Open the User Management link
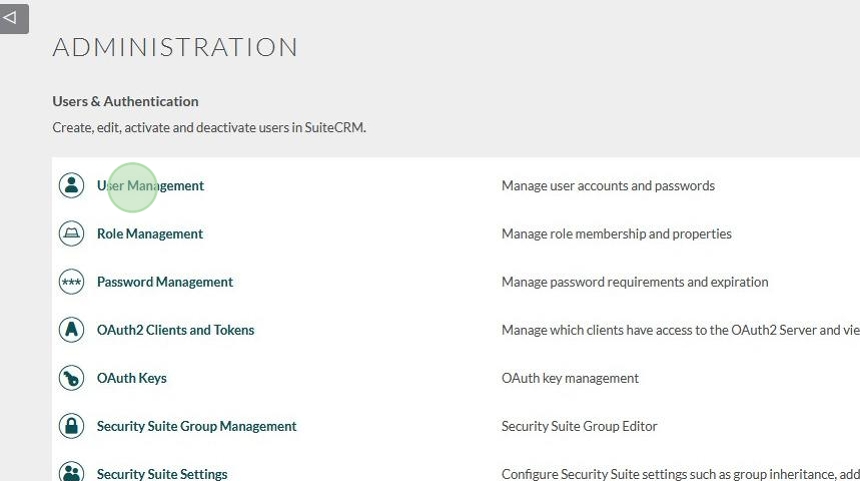 pos(150,186)
